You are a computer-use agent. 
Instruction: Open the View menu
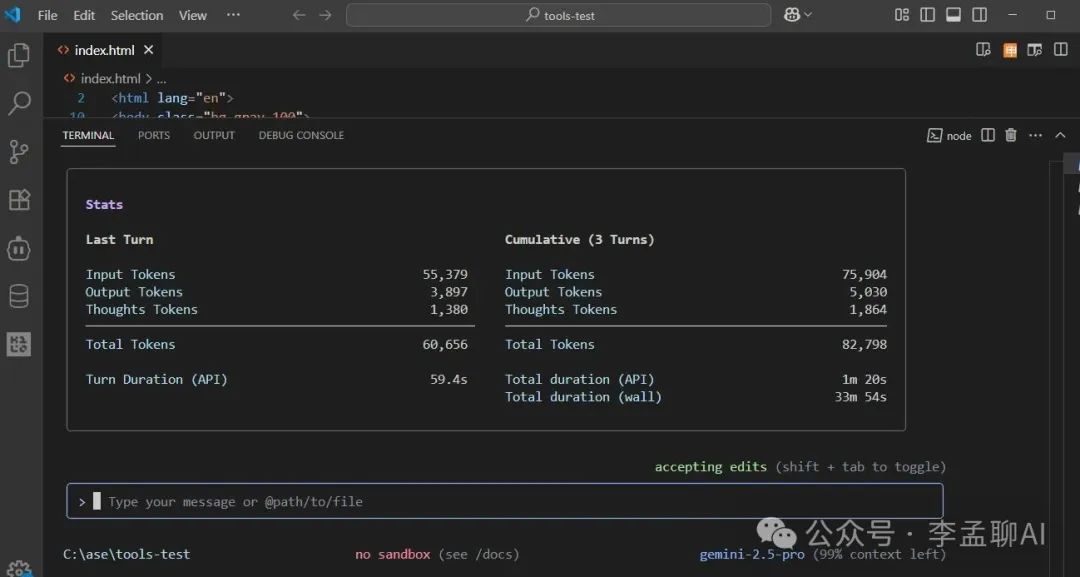click(x=193, y=15)
